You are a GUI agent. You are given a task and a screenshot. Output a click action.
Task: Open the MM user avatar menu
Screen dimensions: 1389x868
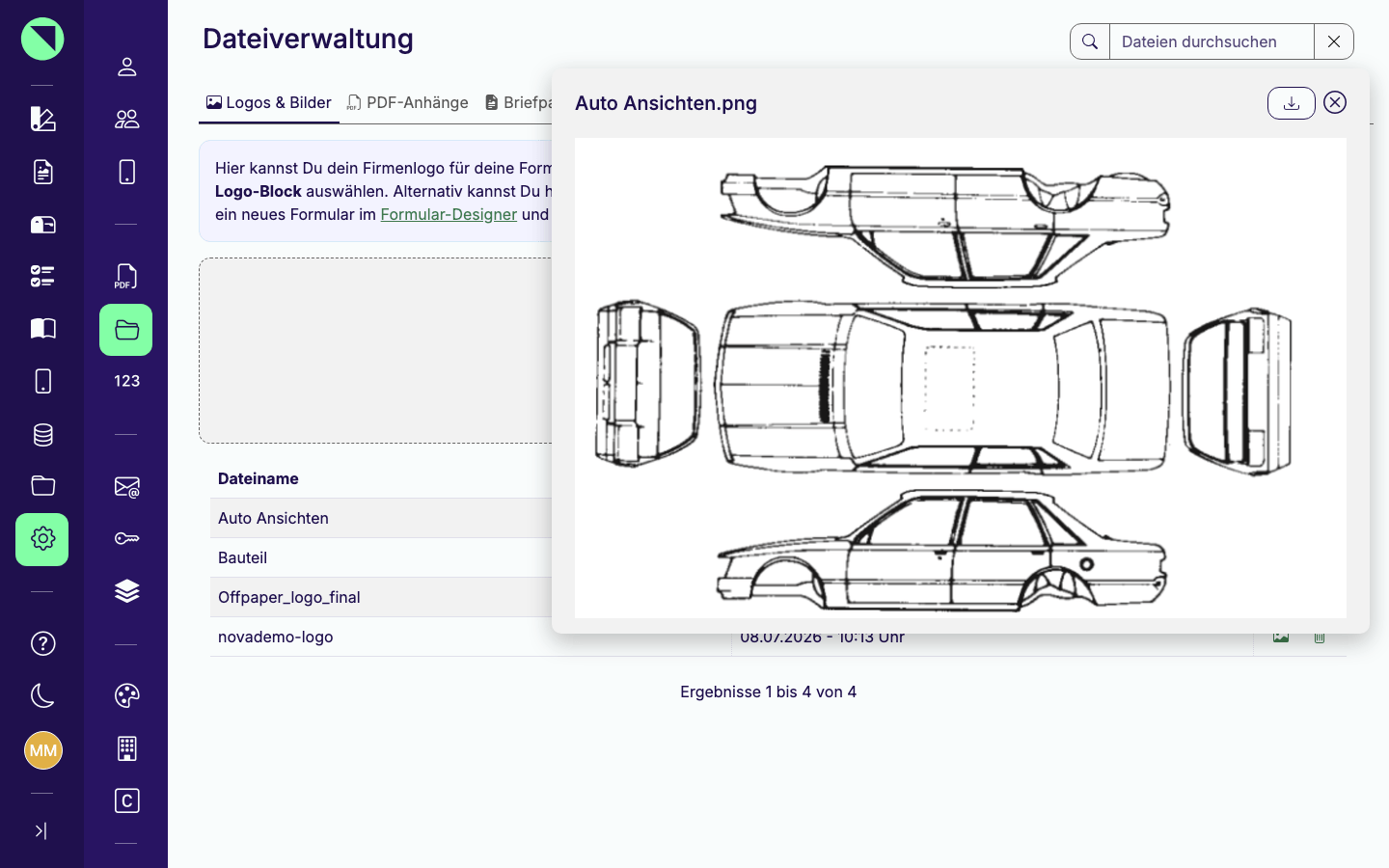pos(42,750)
